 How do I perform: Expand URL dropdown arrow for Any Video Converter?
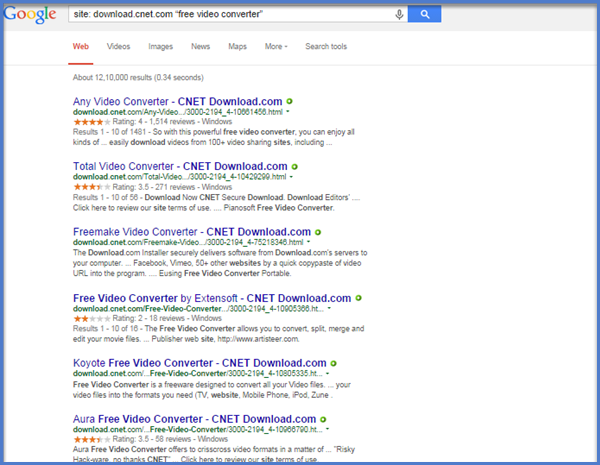[x=288, y=112]
